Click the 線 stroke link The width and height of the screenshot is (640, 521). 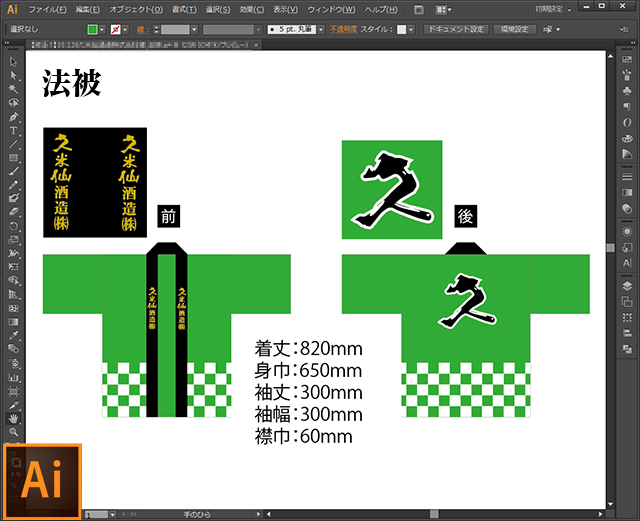click(141, 29)
